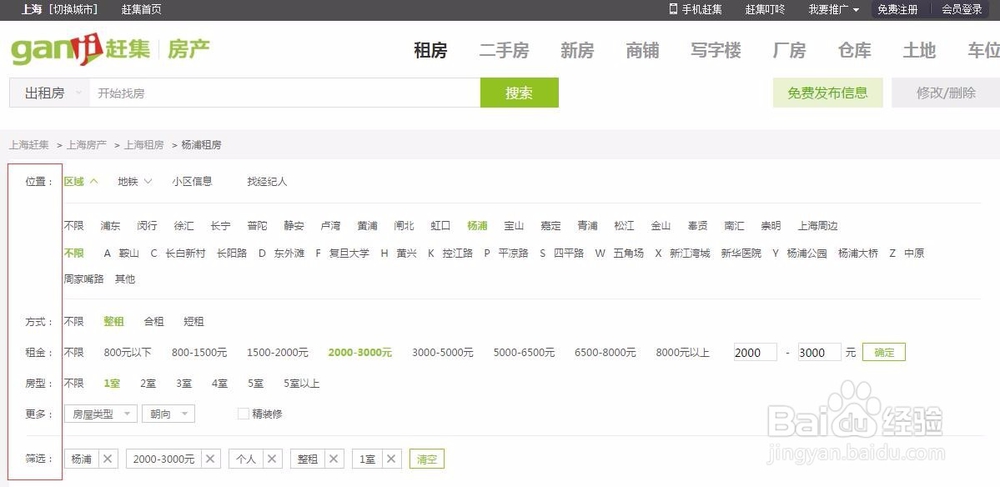Remove the 整租 filter tag

(x=335, y=459)
